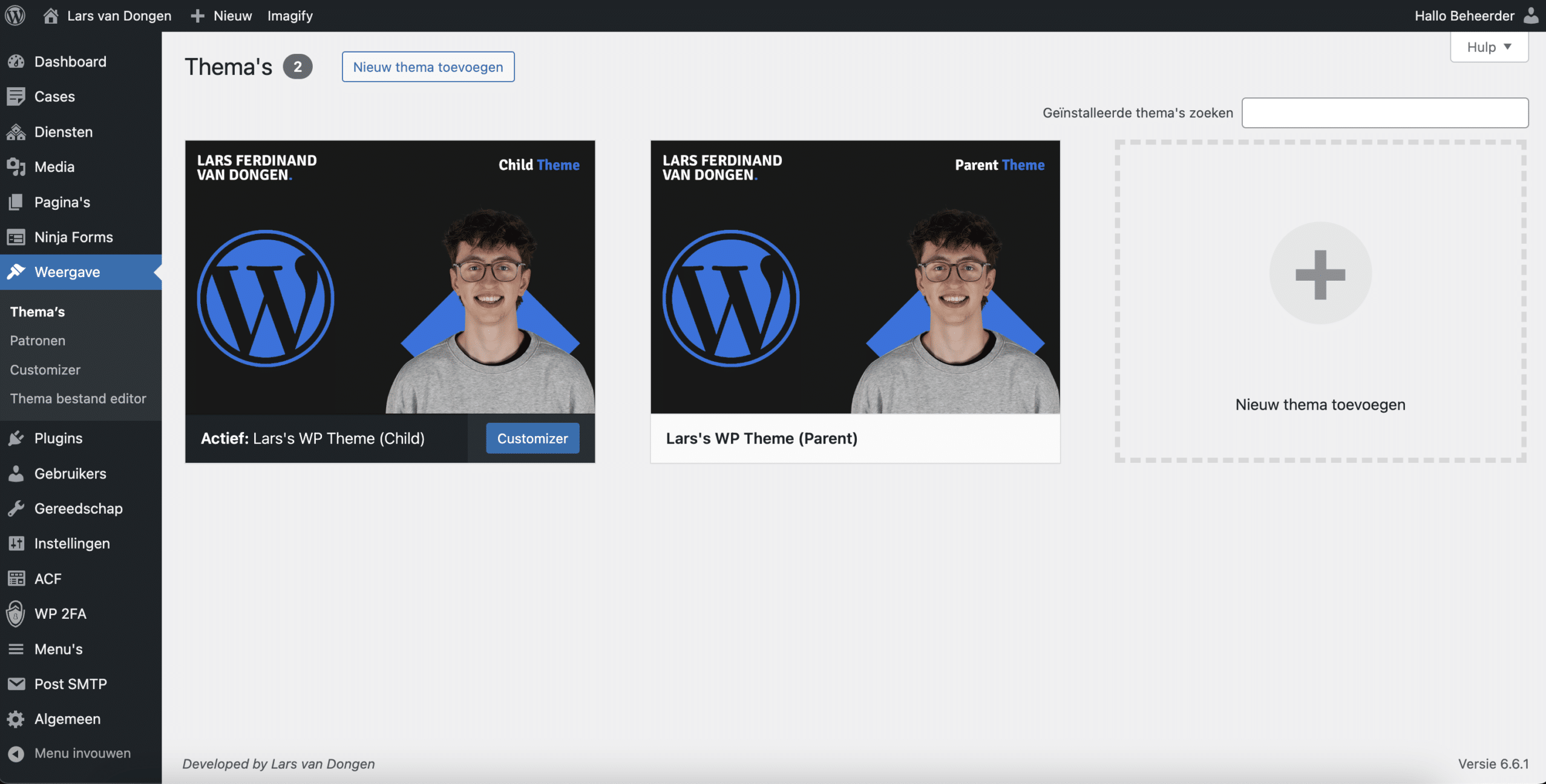Screen dimensions: 1546x784
Task: Click the Child Theme screenshot thumbnail
Action: [390, 277]
